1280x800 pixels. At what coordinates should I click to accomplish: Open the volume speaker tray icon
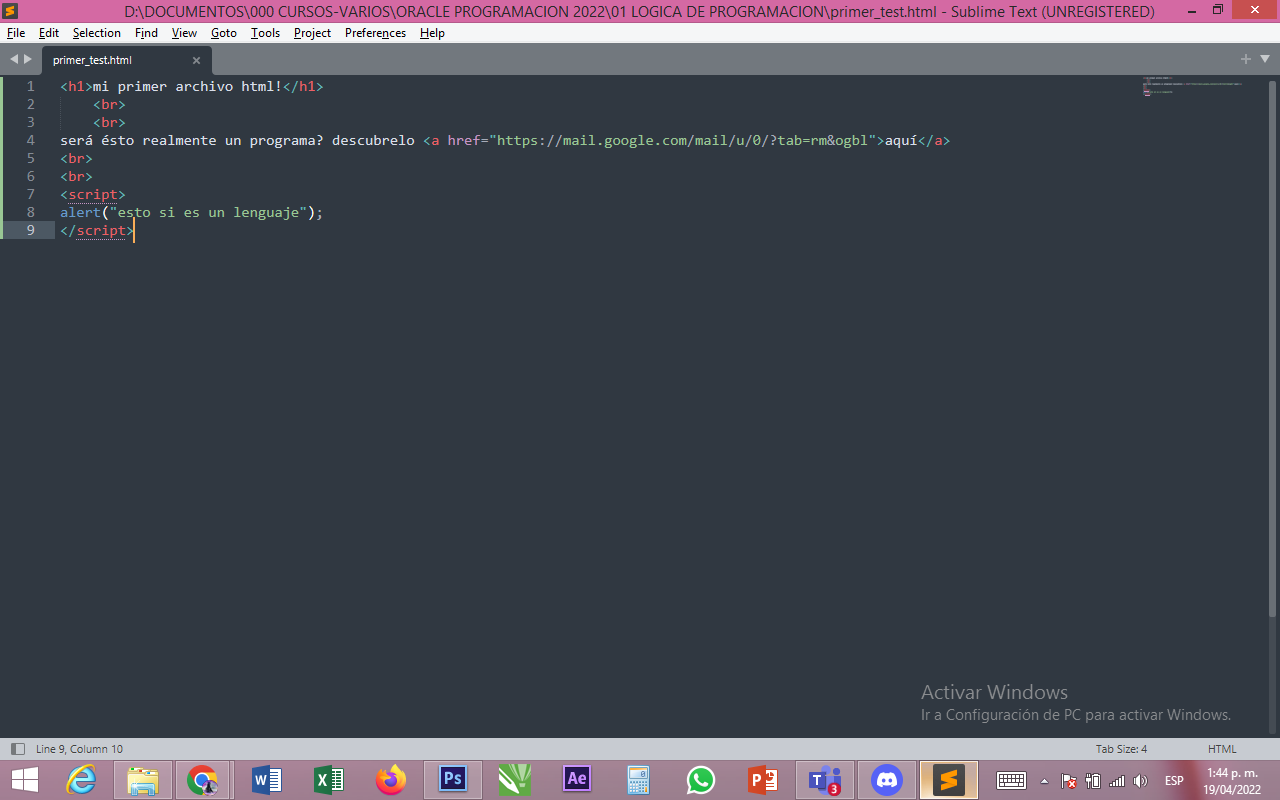1140,780
